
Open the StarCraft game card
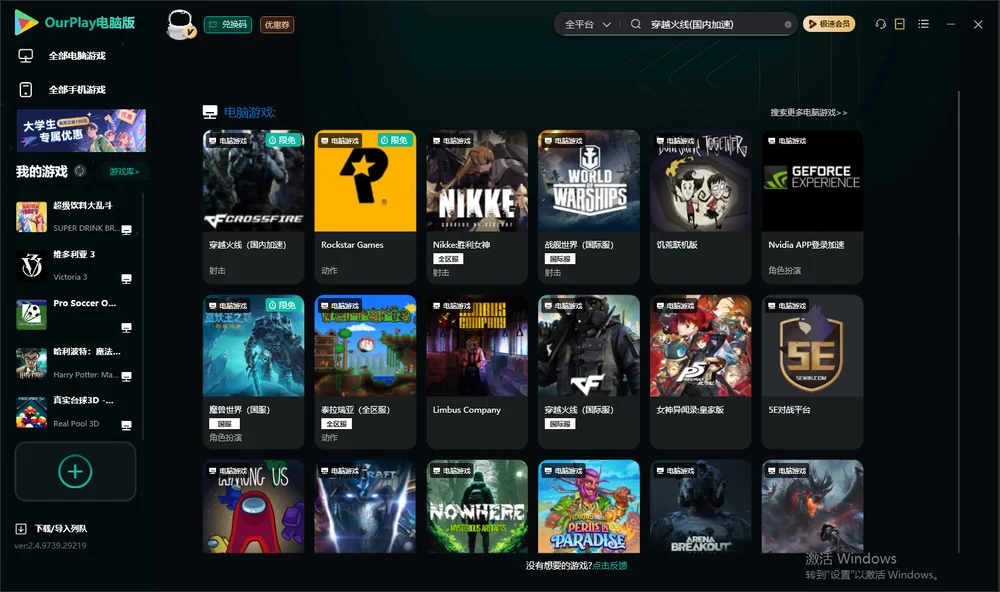pos(365,507)
